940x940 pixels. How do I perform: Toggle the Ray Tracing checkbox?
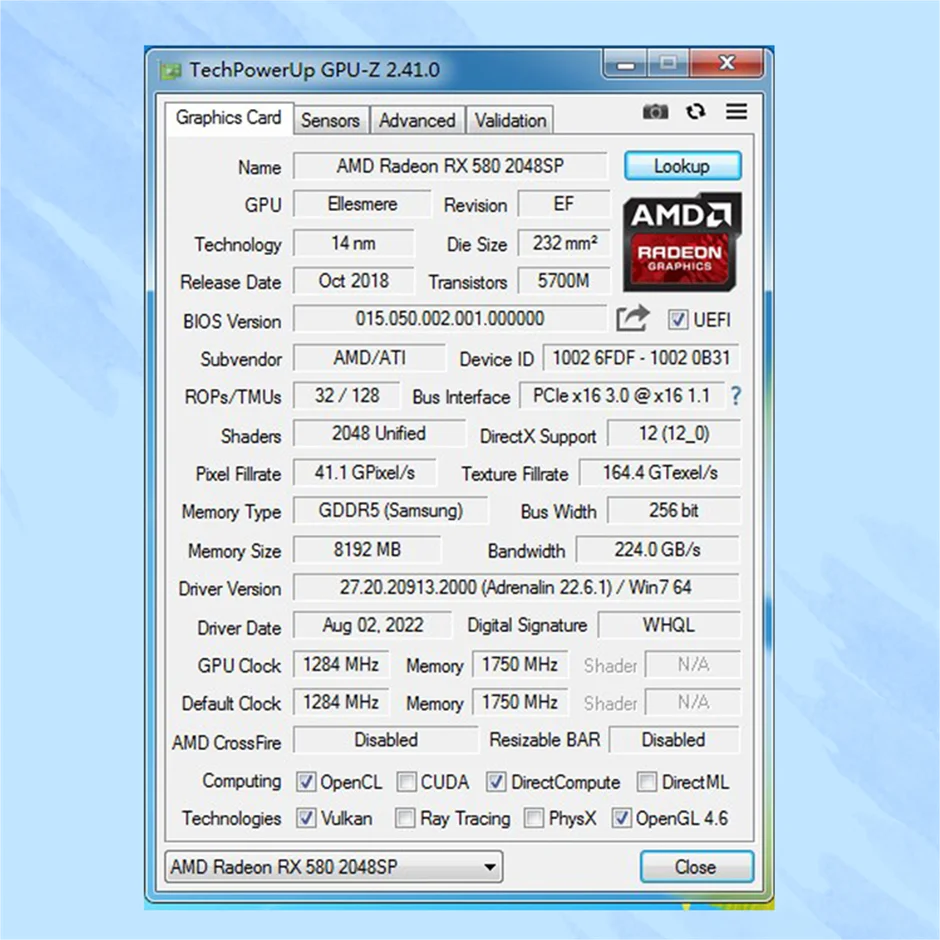tap(405, 818)
